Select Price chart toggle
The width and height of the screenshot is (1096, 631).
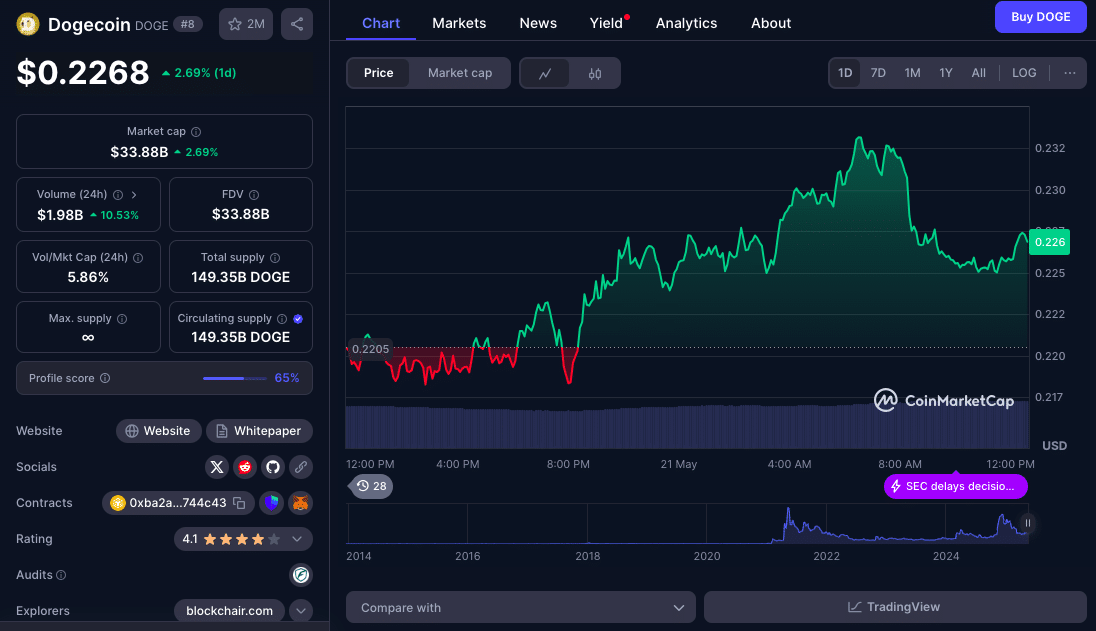click(x=378, y=73)
